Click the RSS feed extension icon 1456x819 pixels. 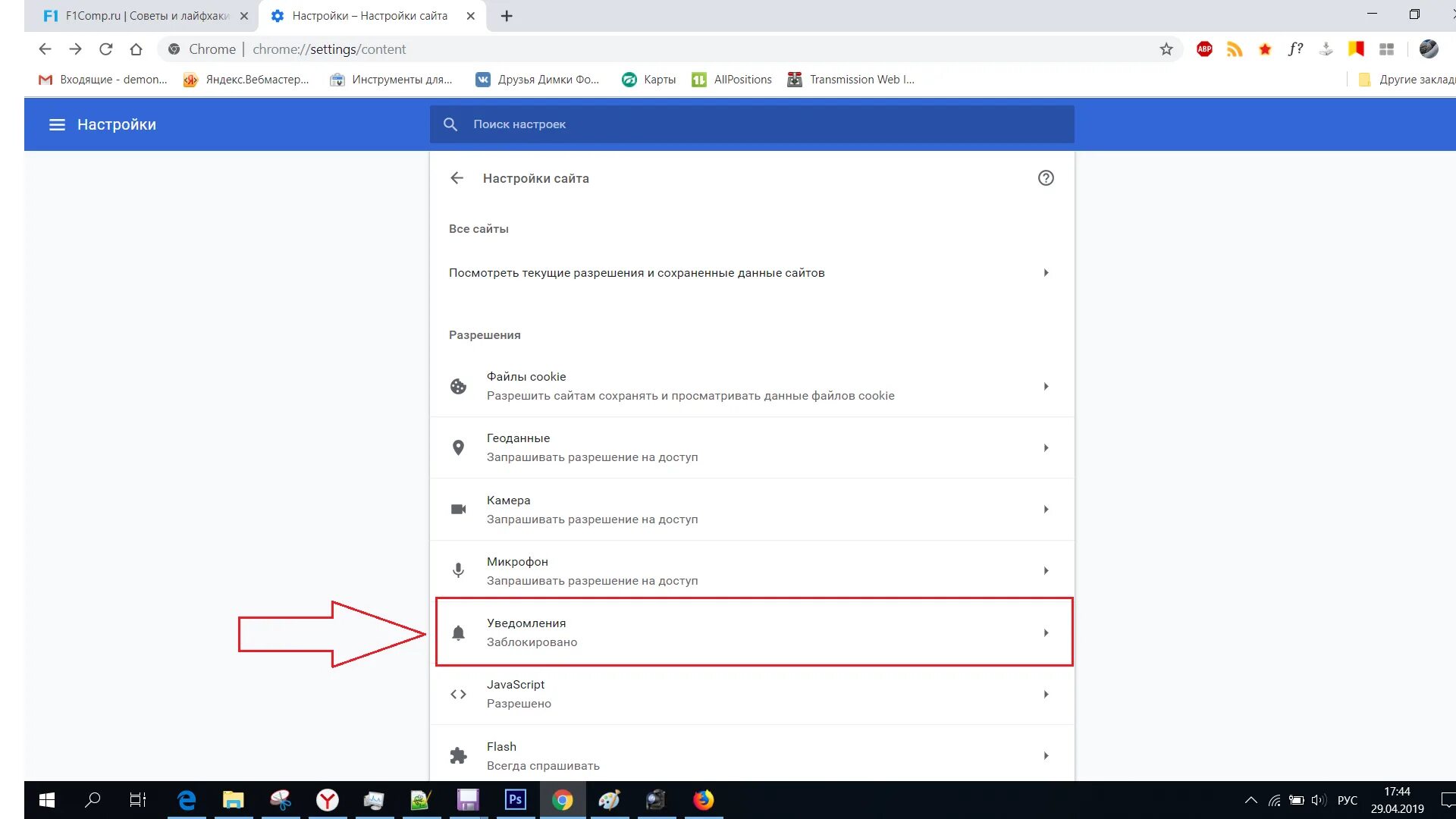[x=1234, y=49]
